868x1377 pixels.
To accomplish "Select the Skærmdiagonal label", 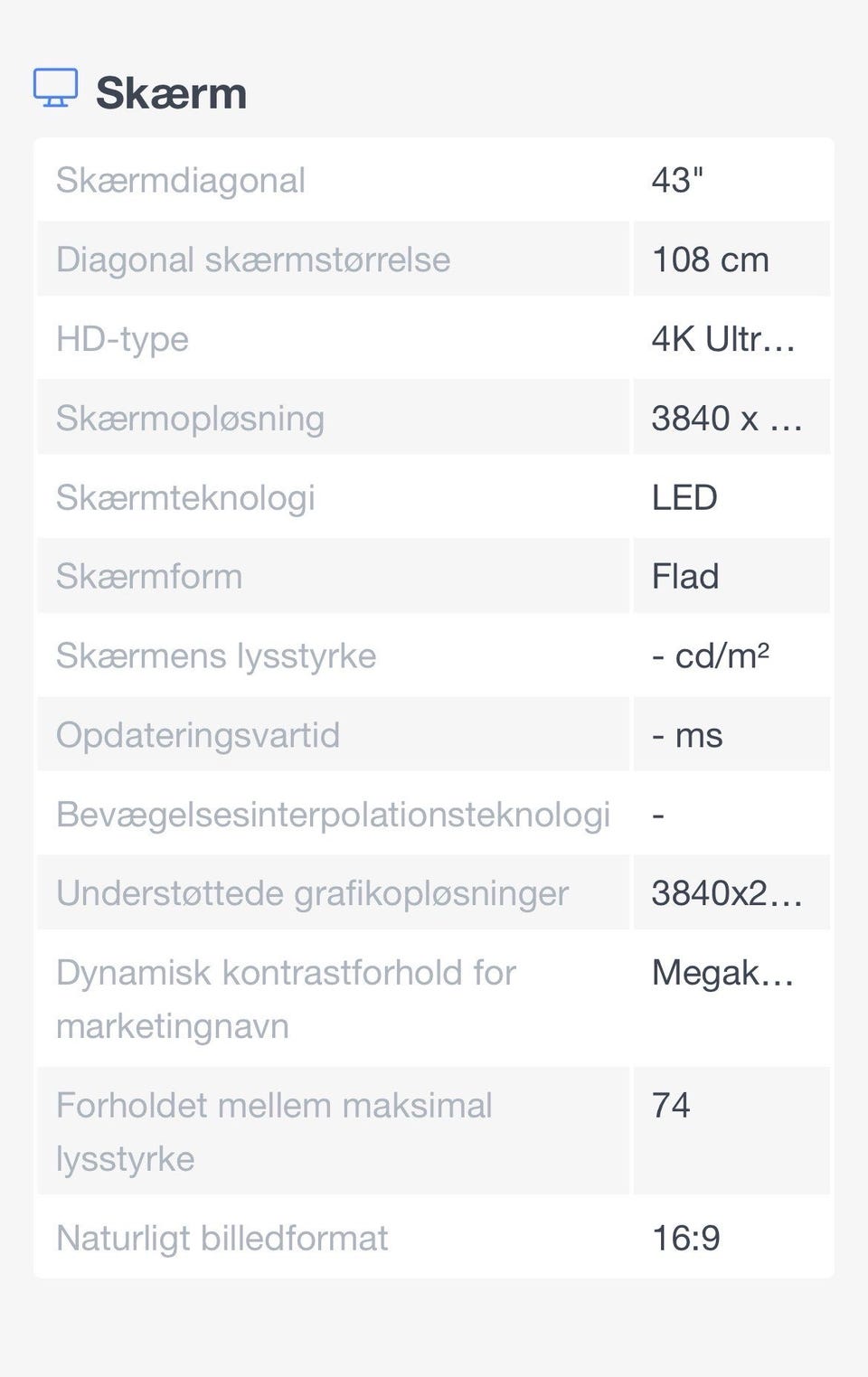I will pos(181,180).
